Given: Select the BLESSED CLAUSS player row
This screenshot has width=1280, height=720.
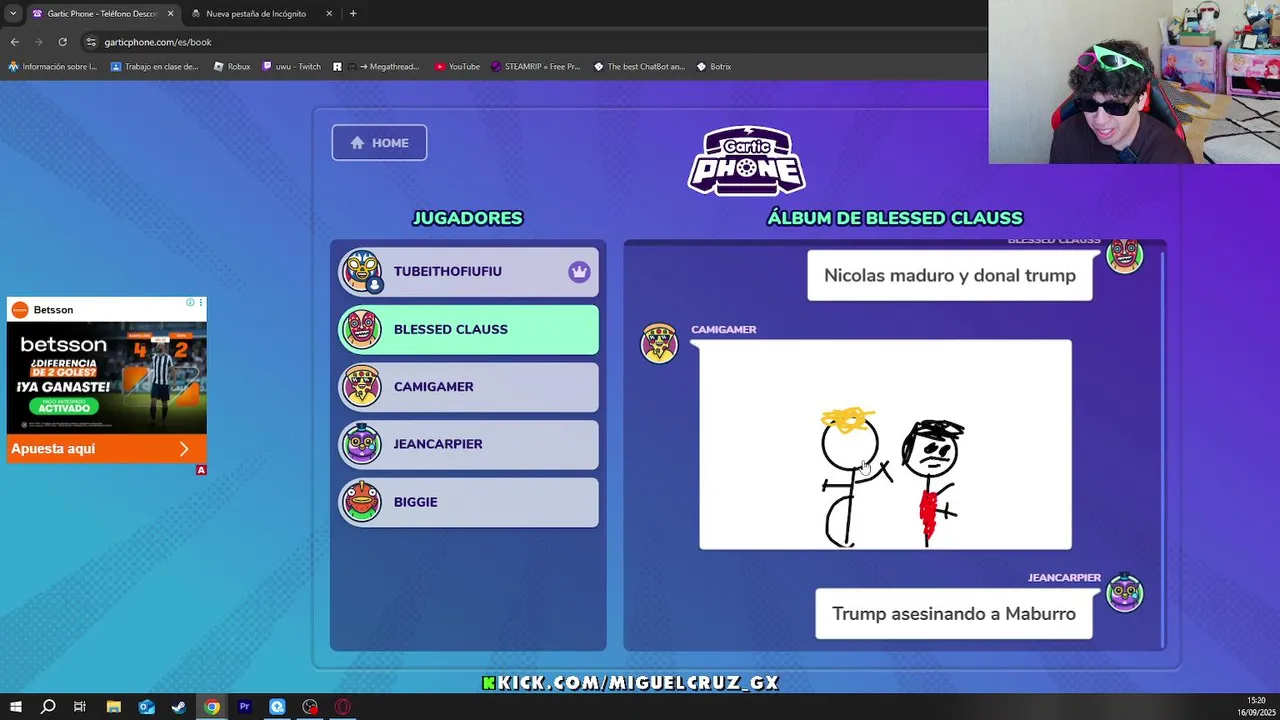Looking at the screenshot, I should [469, 329].
